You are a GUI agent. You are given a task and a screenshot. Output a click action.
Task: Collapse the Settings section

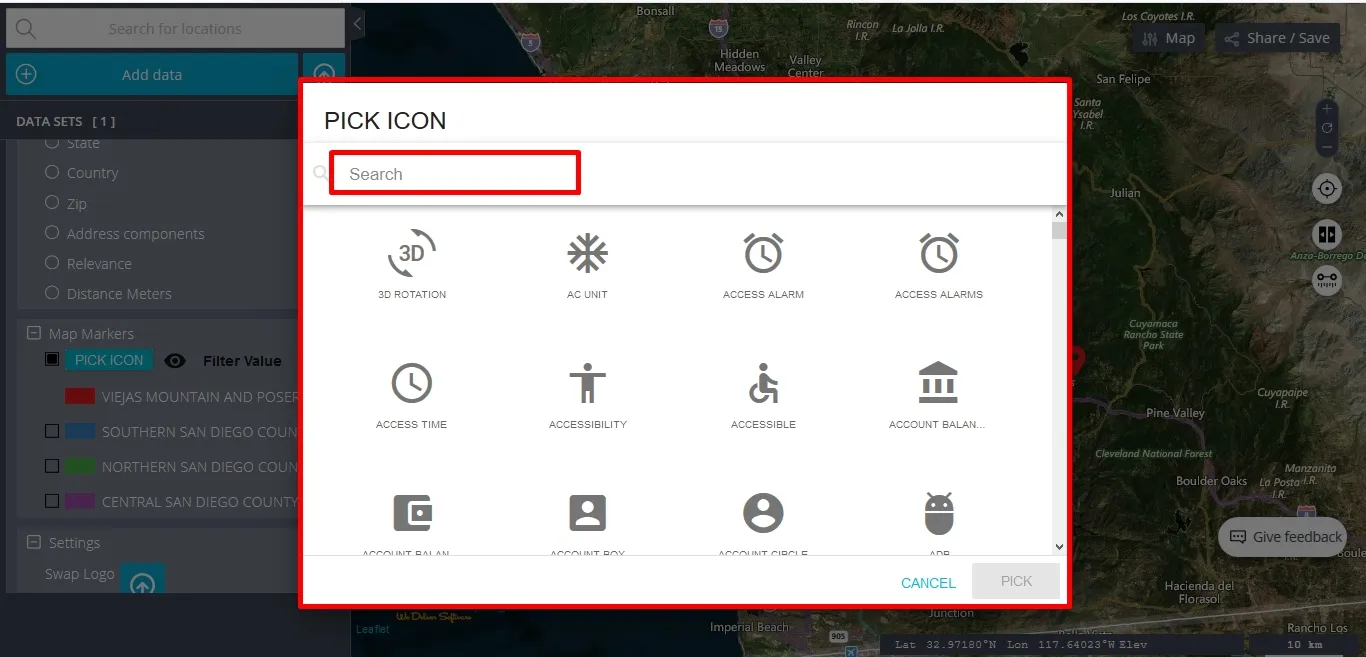[x=33, y=543]
